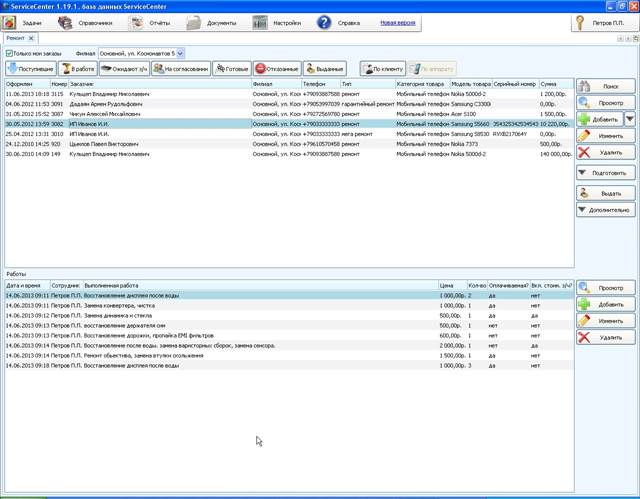
Task: Open the Задачи toolbar section
Action: coord(23,23)
